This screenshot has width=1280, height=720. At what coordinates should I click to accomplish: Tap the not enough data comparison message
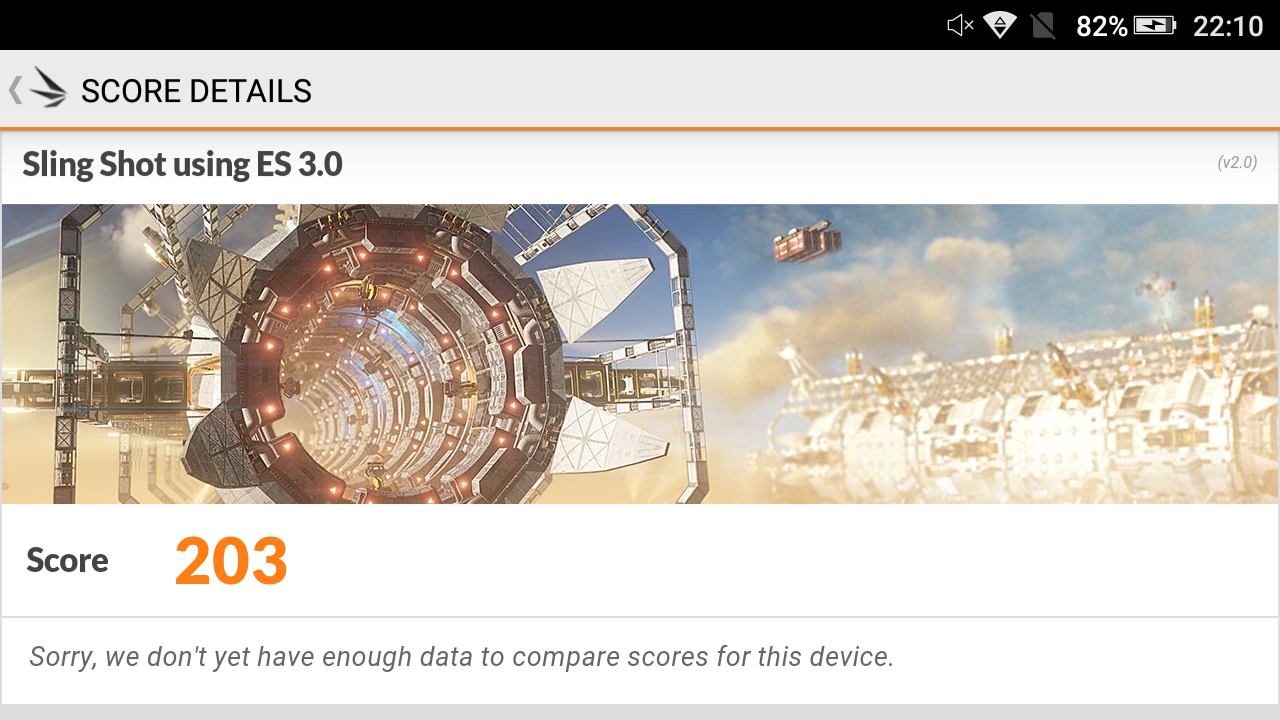tap(461, 657)
